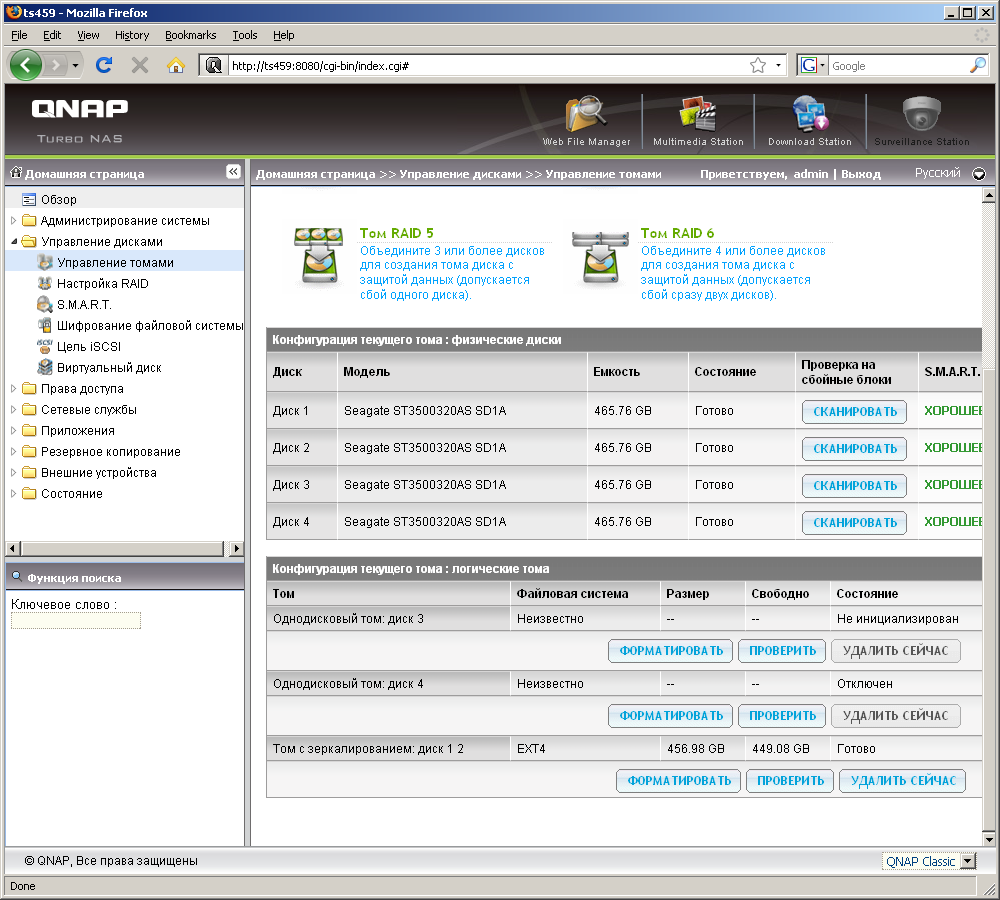Click the Google search box
This screenshot has height=900, width=1000.
(x=897, y=65)
